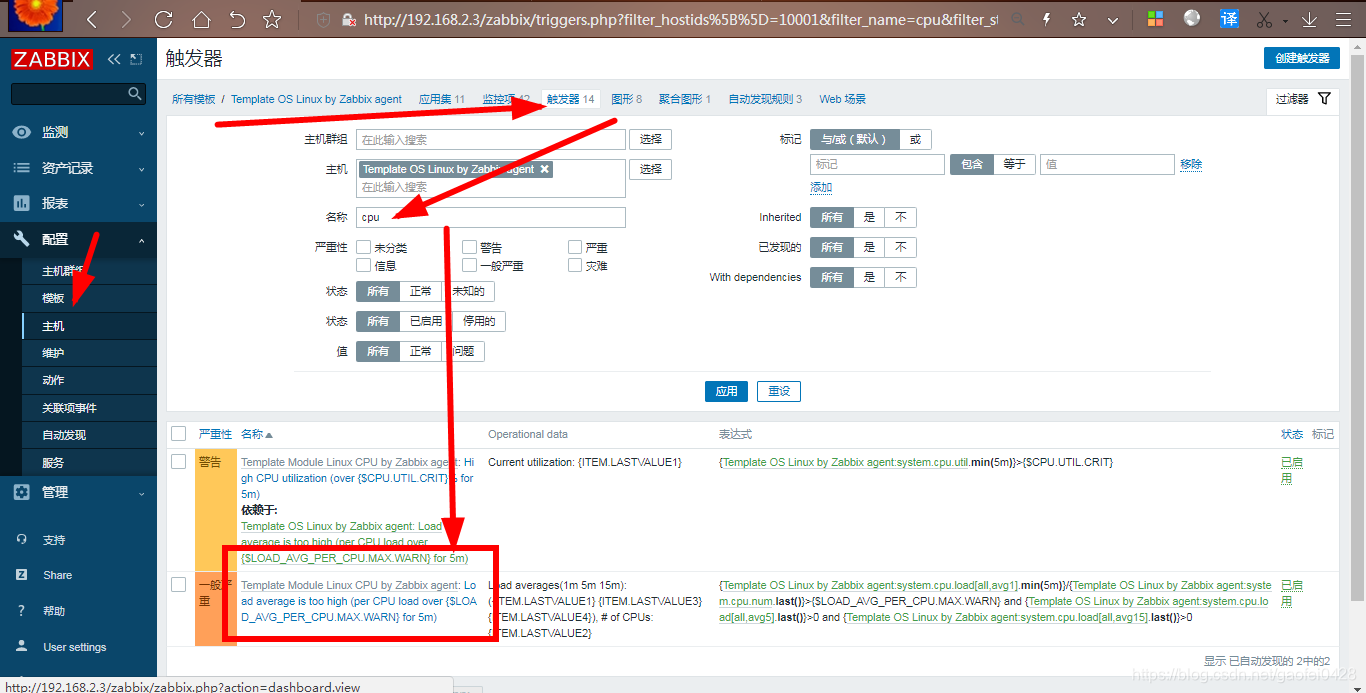Screen dimensions: 1366x693
Task: Collapse the Zabbix sidebar with the double chevron
Action: 114,59
